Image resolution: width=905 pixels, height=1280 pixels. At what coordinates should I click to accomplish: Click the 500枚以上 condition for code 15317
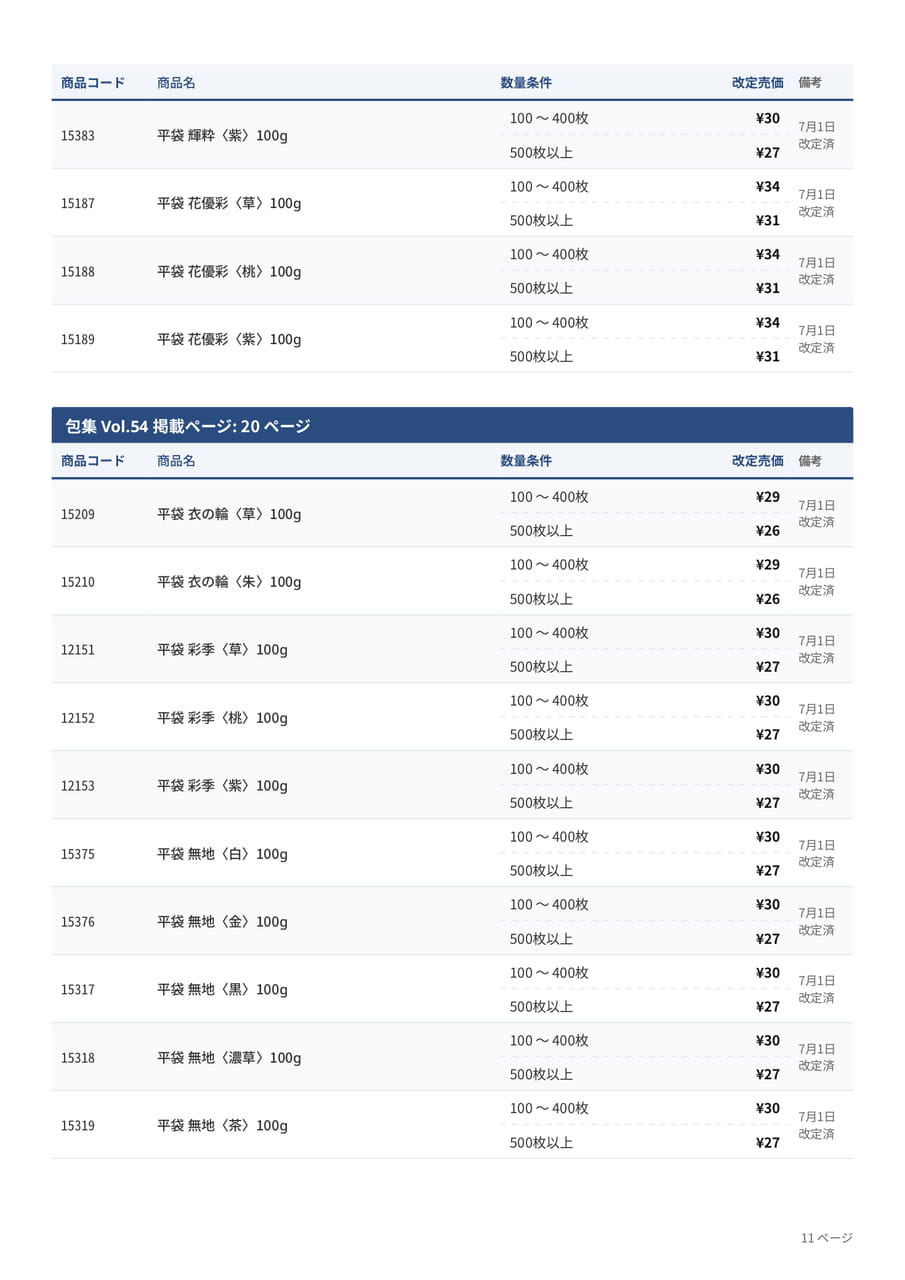541,1007
